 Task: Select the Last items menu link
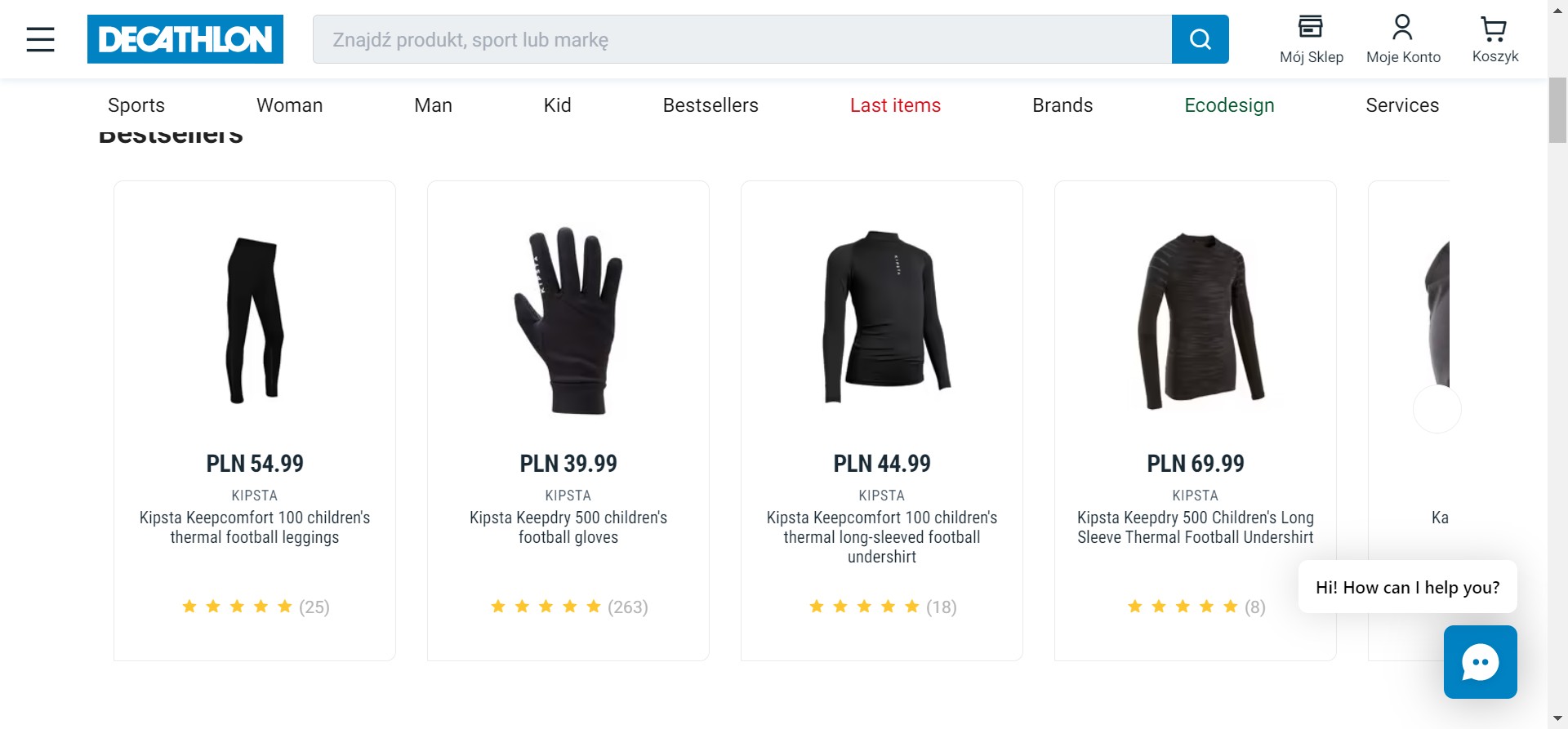pos(895,105)
